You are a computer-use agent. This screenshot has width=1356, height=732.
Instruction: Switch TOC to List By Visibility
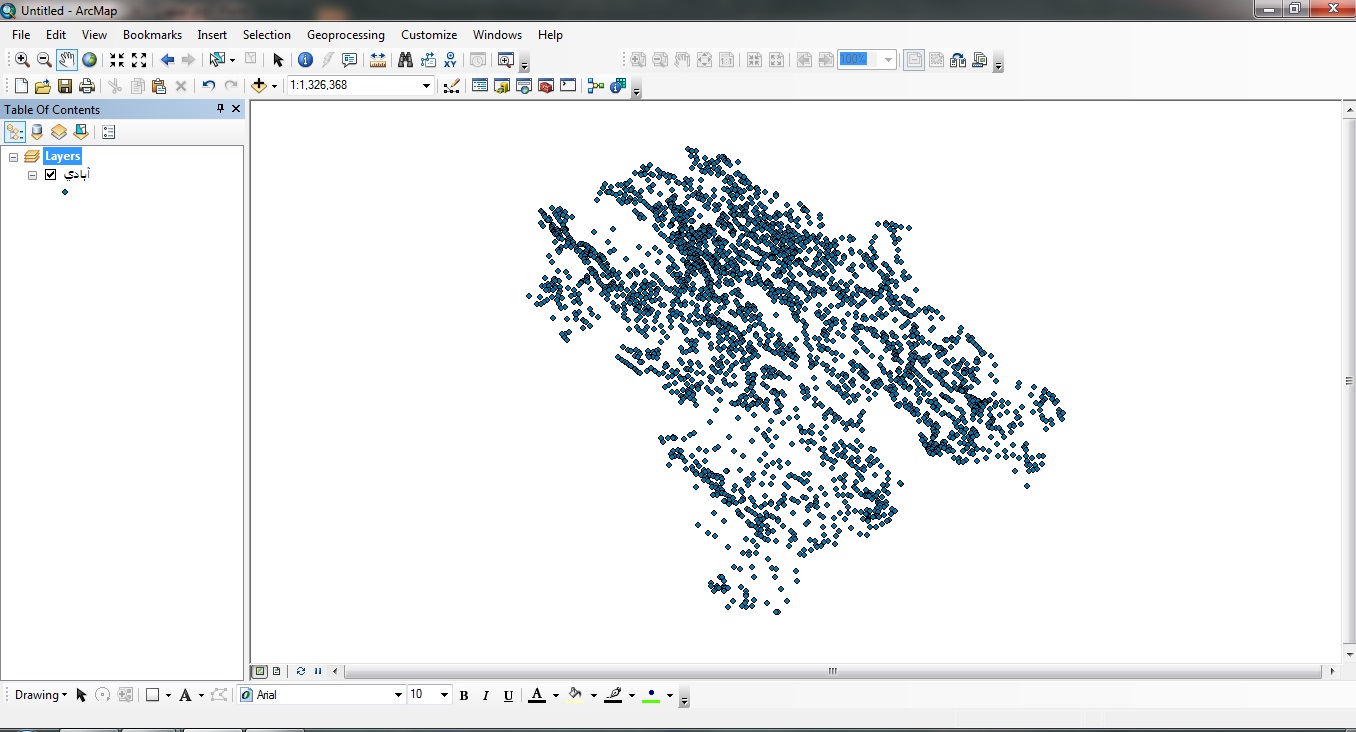(x=59, y=132)
